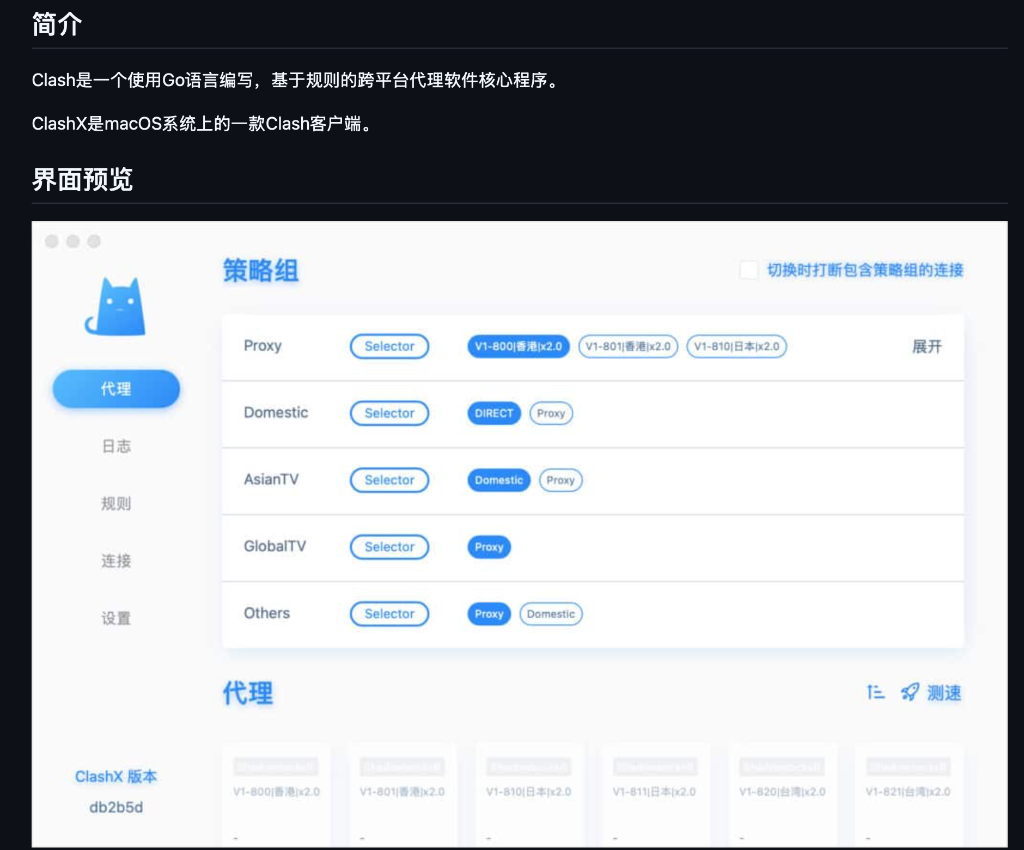Viewport: 1024px width, 850px height.
Task: Click the sort order icon next to 测速
Action: (x=875, y=692)
